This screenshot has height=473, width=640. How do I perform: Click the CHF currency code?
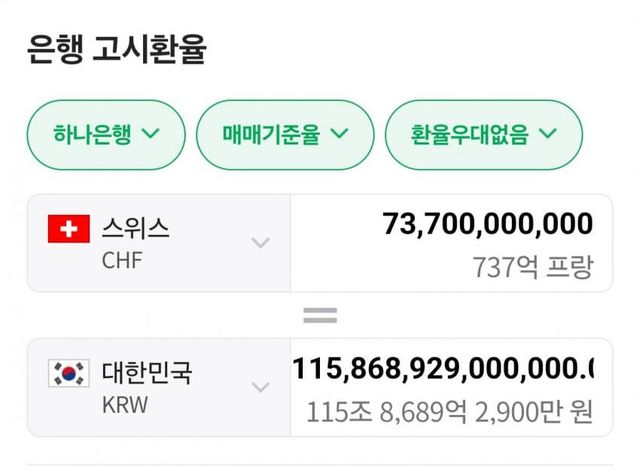coord(121,260)
